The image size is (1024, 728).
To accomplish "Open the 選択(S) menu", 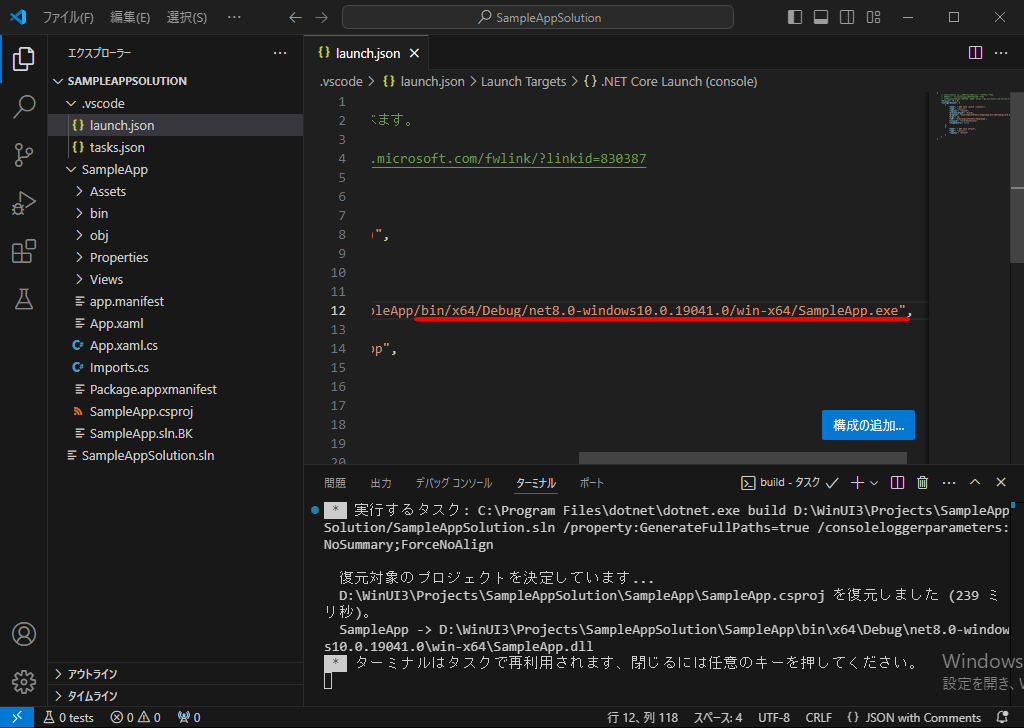I will 187,18.
